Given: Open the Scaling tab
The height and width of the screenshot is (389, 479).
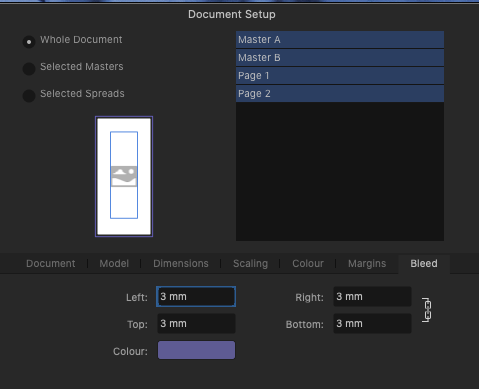Looking at the screenshot, I should 250,264.
